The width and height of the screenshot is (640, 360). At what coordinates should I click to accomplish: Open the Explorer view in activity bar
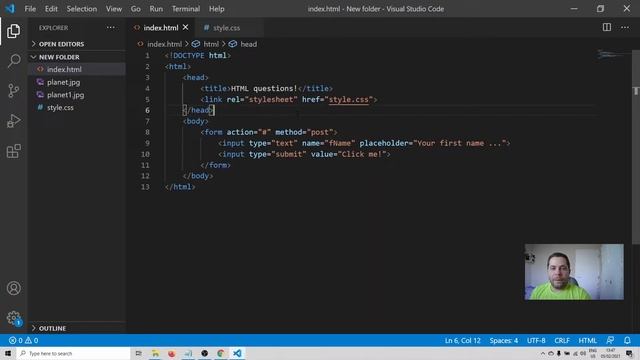tap(13, 31)
